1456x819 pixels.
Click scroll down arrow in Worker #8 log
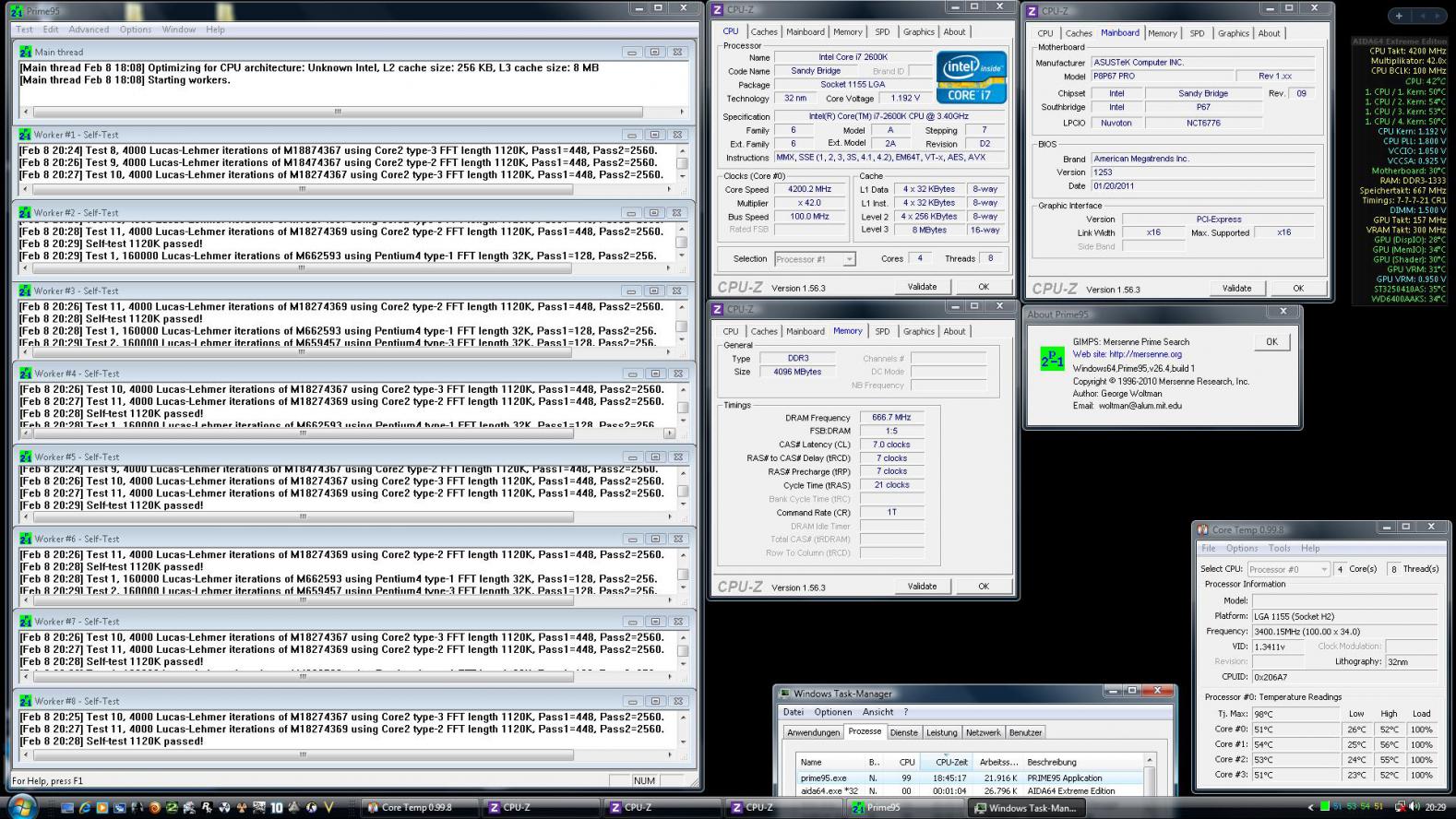click(x=682, y=742)
